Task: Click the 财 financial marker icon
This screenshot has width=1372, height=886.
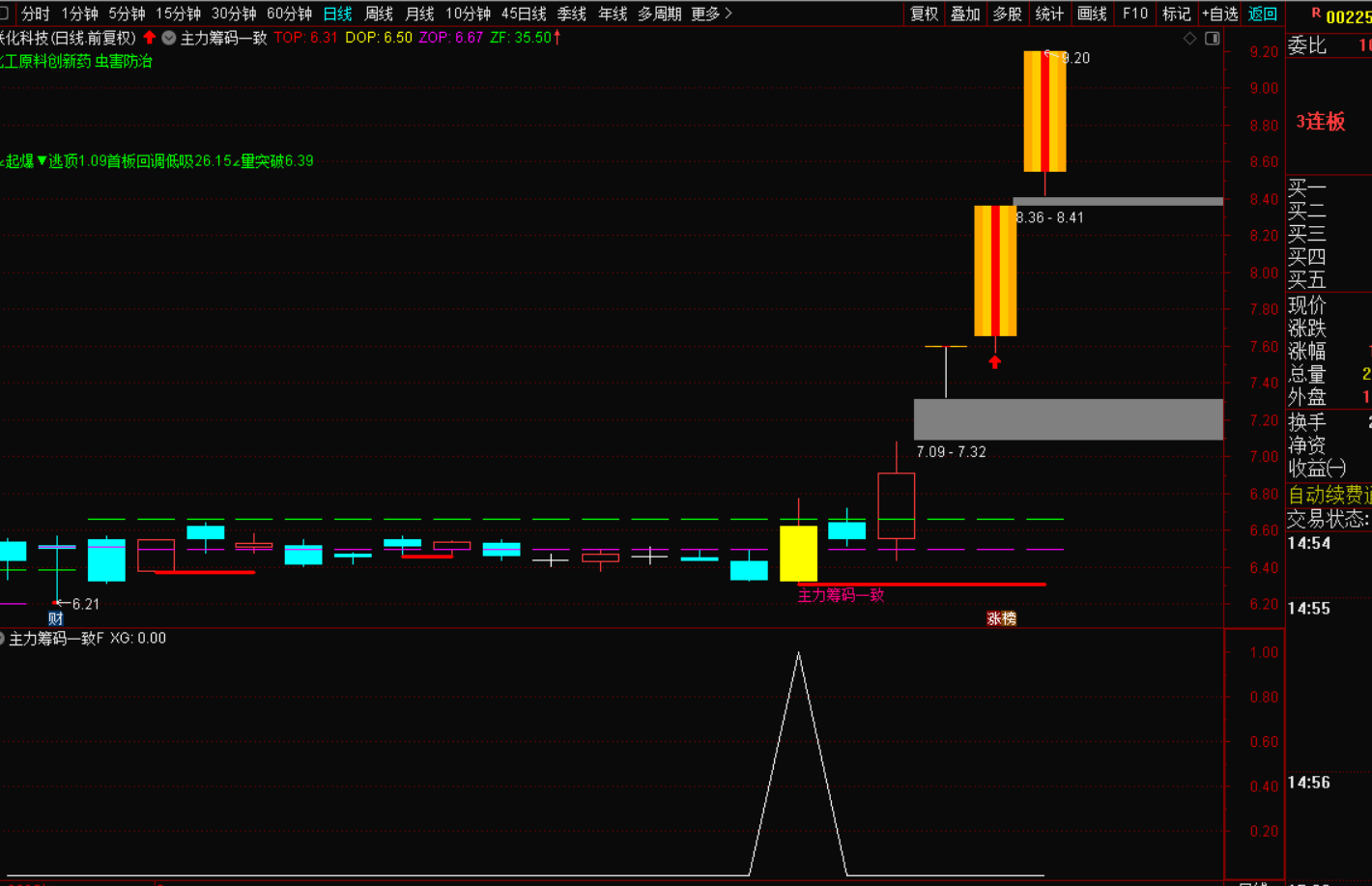Action: 56,618
